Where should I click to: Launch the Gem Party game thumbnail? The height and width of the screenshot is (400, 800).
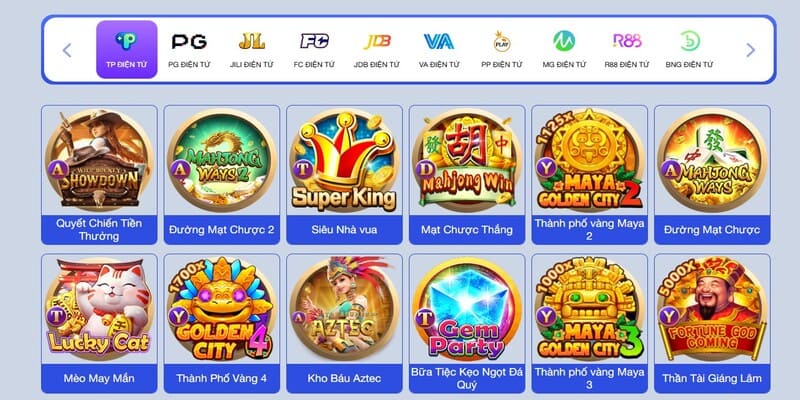click(467, 309)
